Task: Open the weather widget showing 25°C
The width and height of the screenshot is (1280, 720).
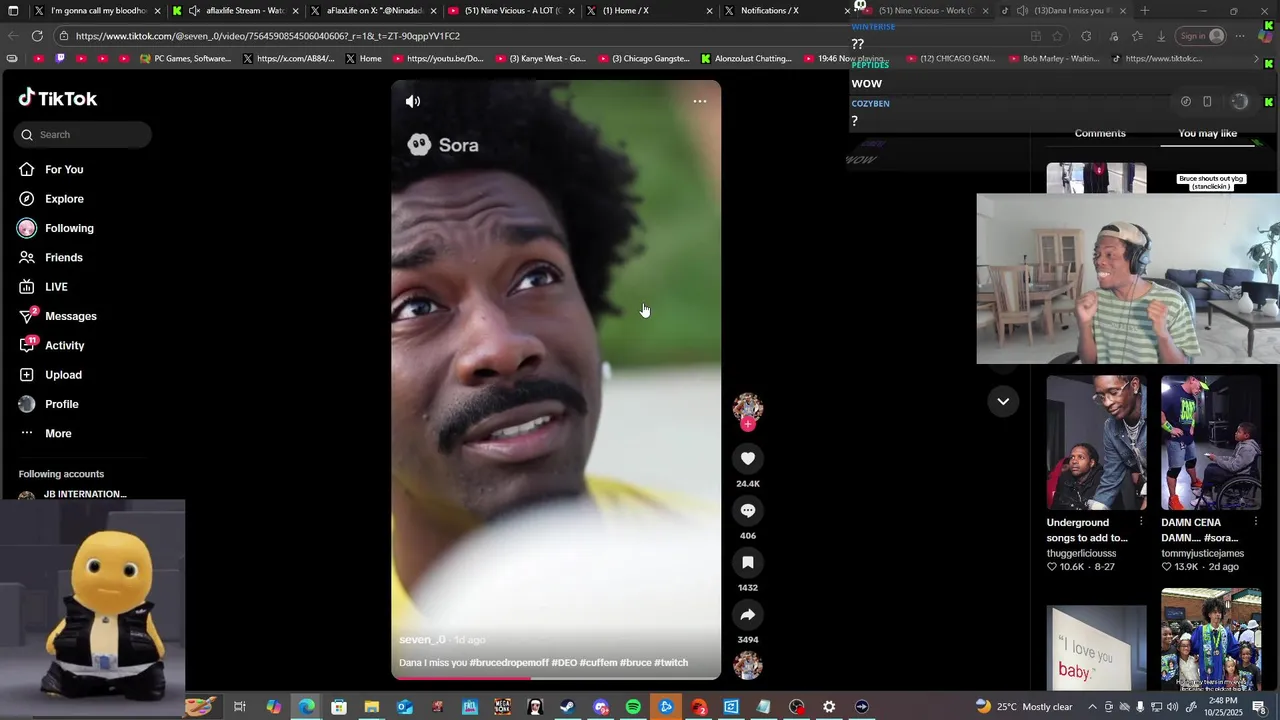Action: coord(1023,707)
